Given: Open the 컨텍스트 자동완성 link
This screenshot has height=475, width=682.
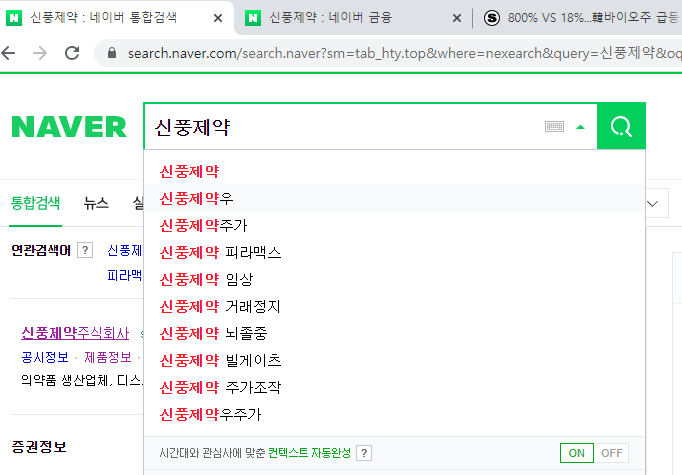Looking at the screenshot, I should (309, 453).
